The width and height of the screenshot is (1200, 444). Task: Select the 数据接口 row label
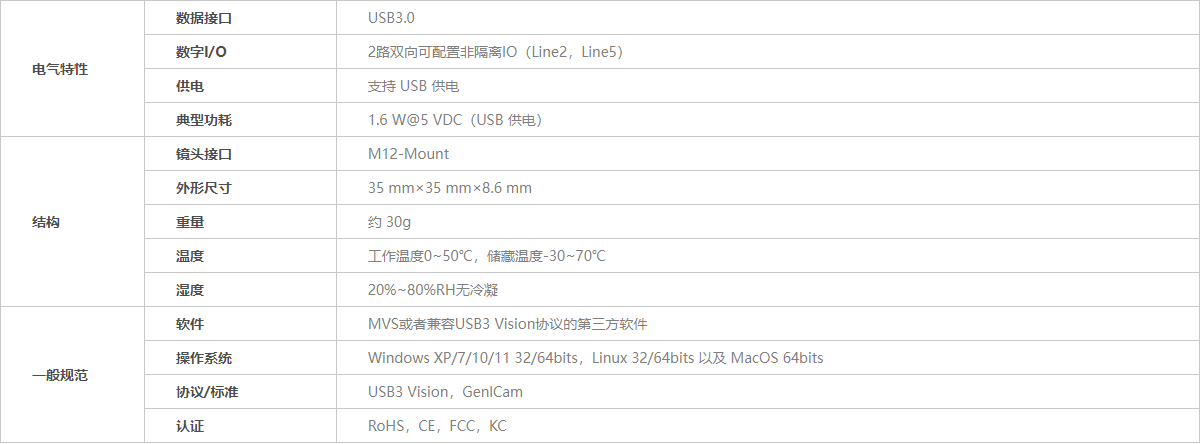[x=203, y=18]
